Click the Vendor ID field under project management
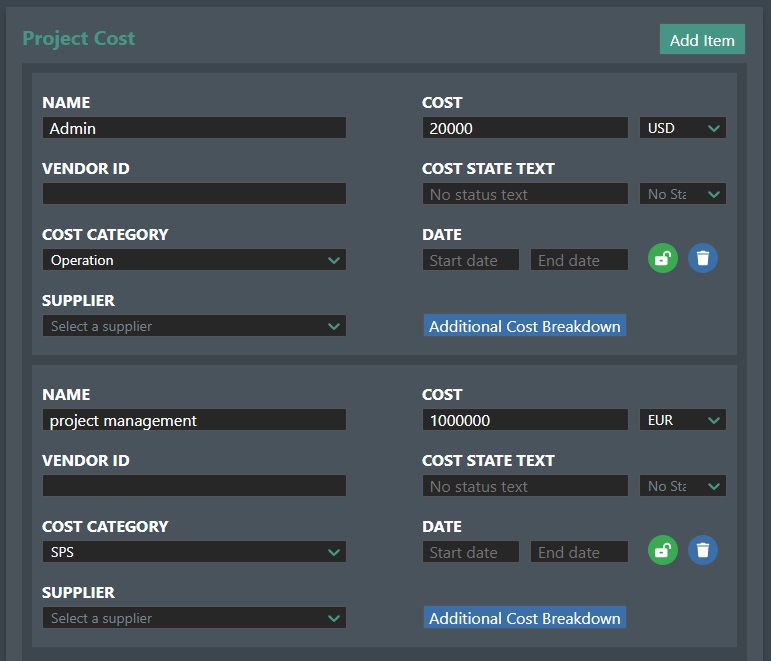Viewport: 771px width, 661px height. tap(194, 486)
